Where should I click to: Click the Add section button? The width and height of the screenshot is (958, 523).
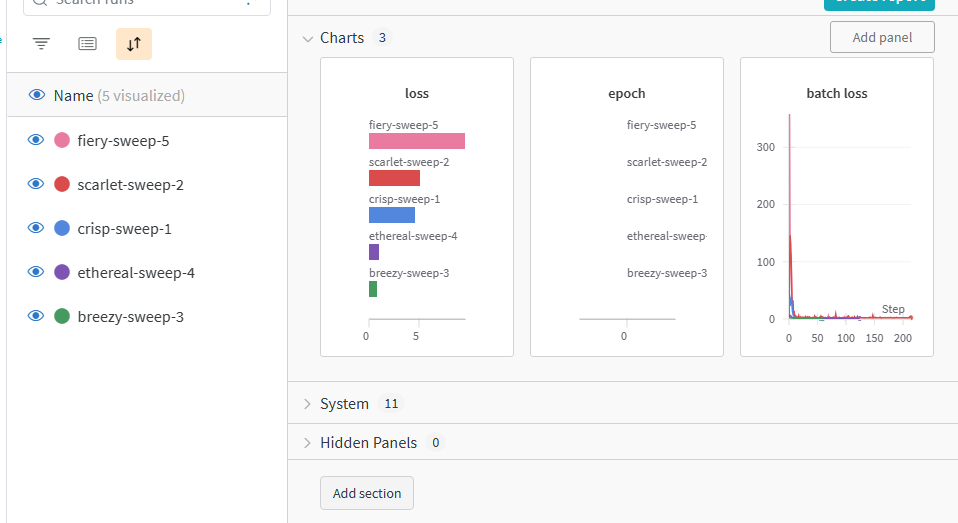click(367, 493)
